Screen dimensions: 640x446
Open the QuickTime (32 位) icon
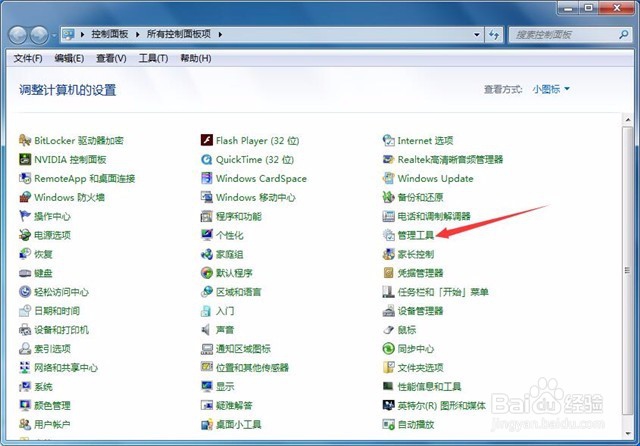pyautogui.click(x=207, y=159)
